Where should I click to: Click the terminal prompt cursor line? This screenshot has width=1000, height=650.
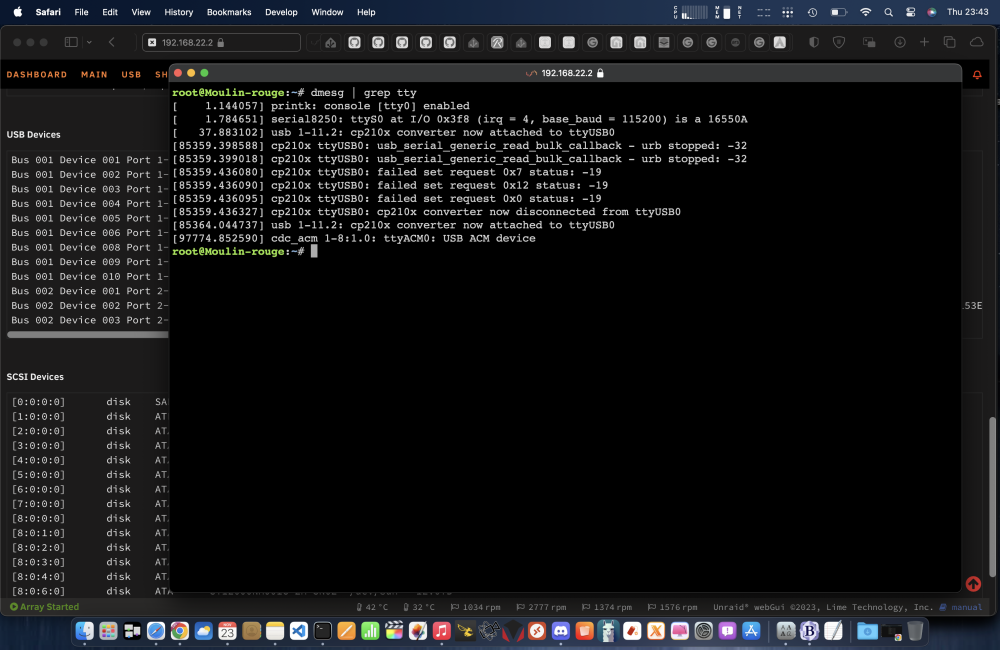tap(245, 251)
